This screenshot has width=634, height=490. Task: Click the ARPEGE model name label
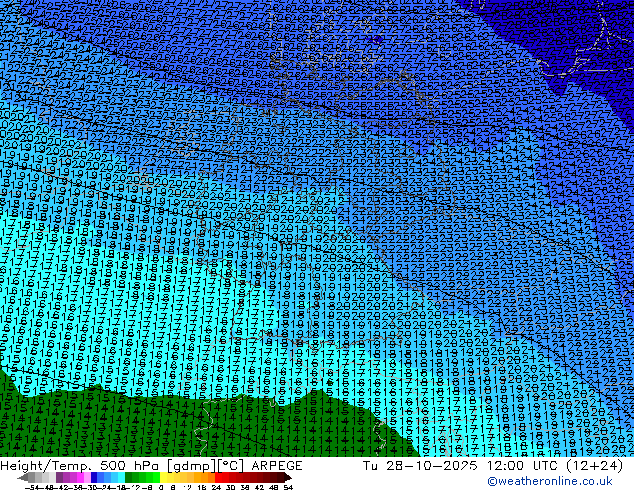tap(277, 466)
